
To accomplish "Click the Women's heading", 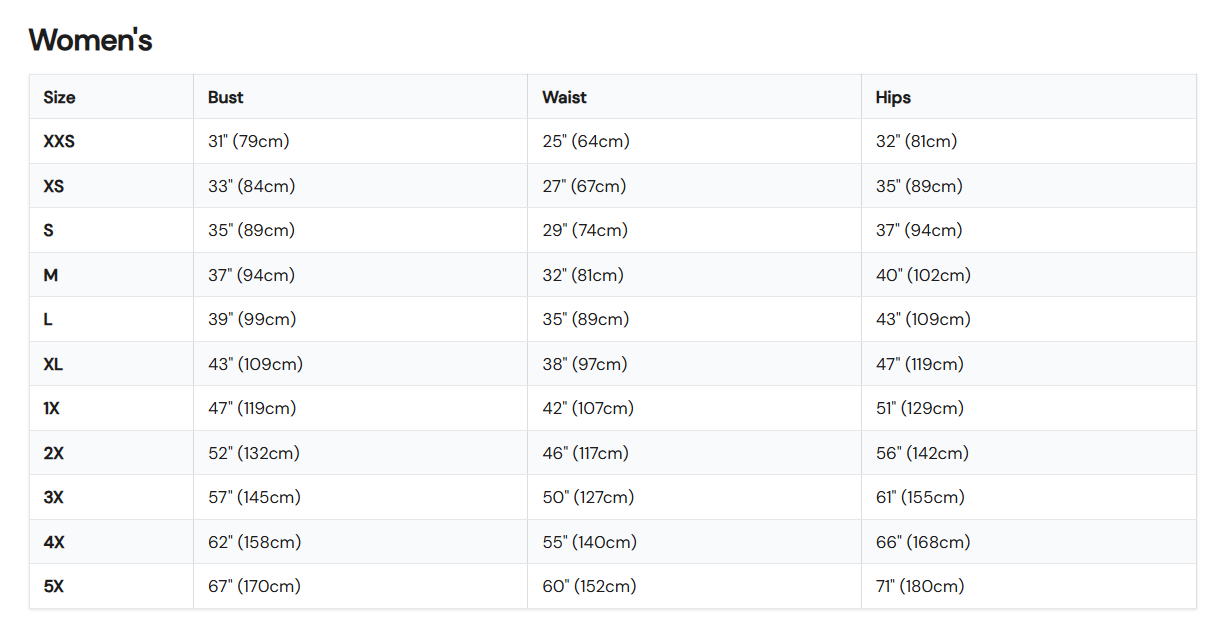I will pyautogui.click(x=90, y=40).
